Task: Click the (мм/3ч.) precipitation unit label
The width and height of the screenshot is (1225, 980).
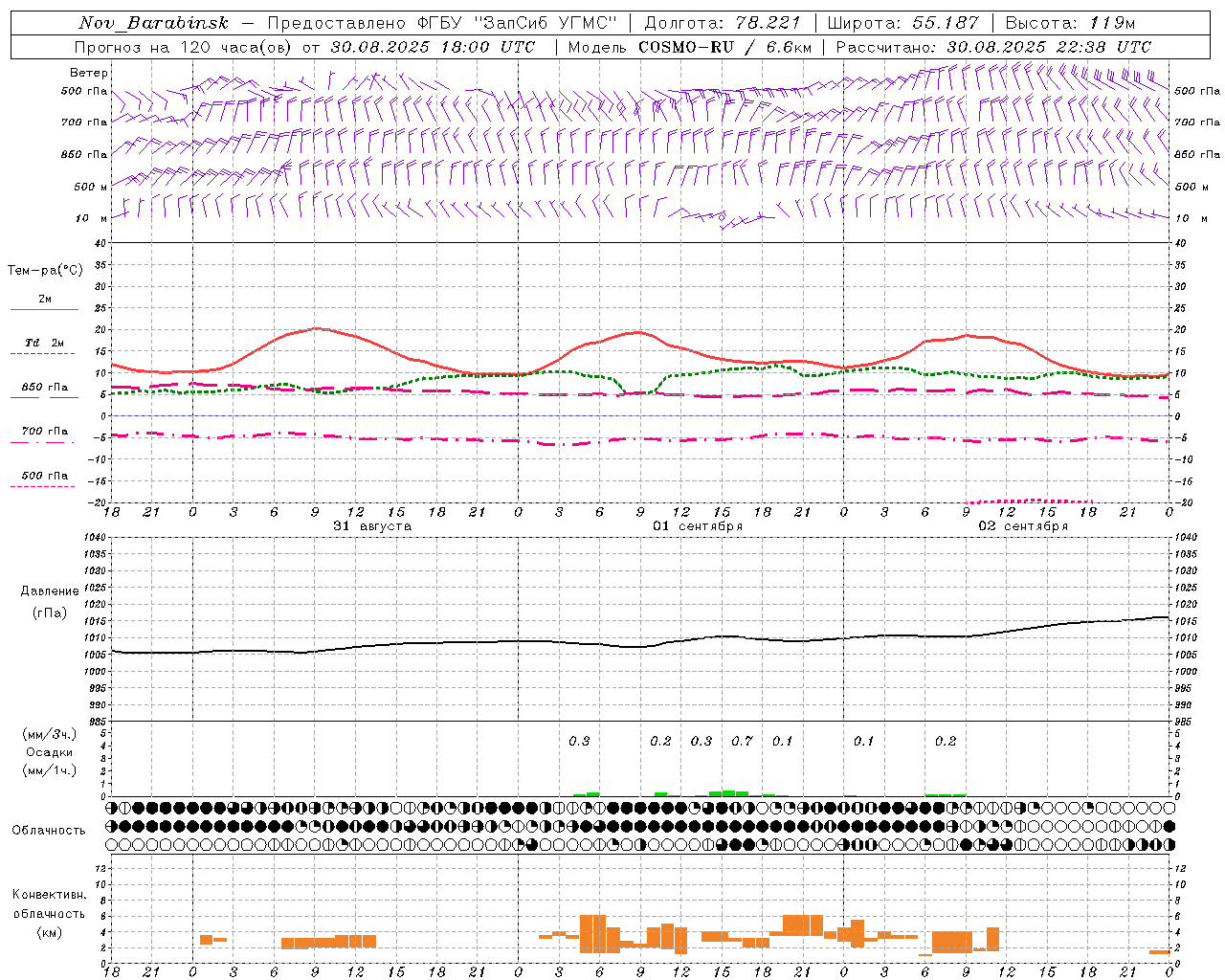Action: pos(50,735)
